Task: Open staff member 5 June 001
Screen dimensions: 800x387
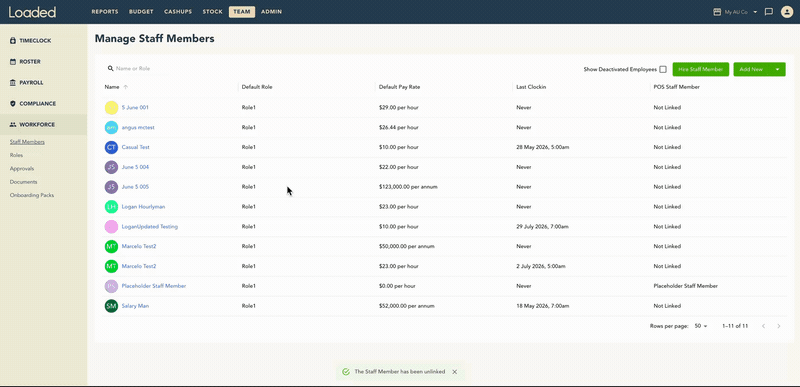Action: [135, 108]
